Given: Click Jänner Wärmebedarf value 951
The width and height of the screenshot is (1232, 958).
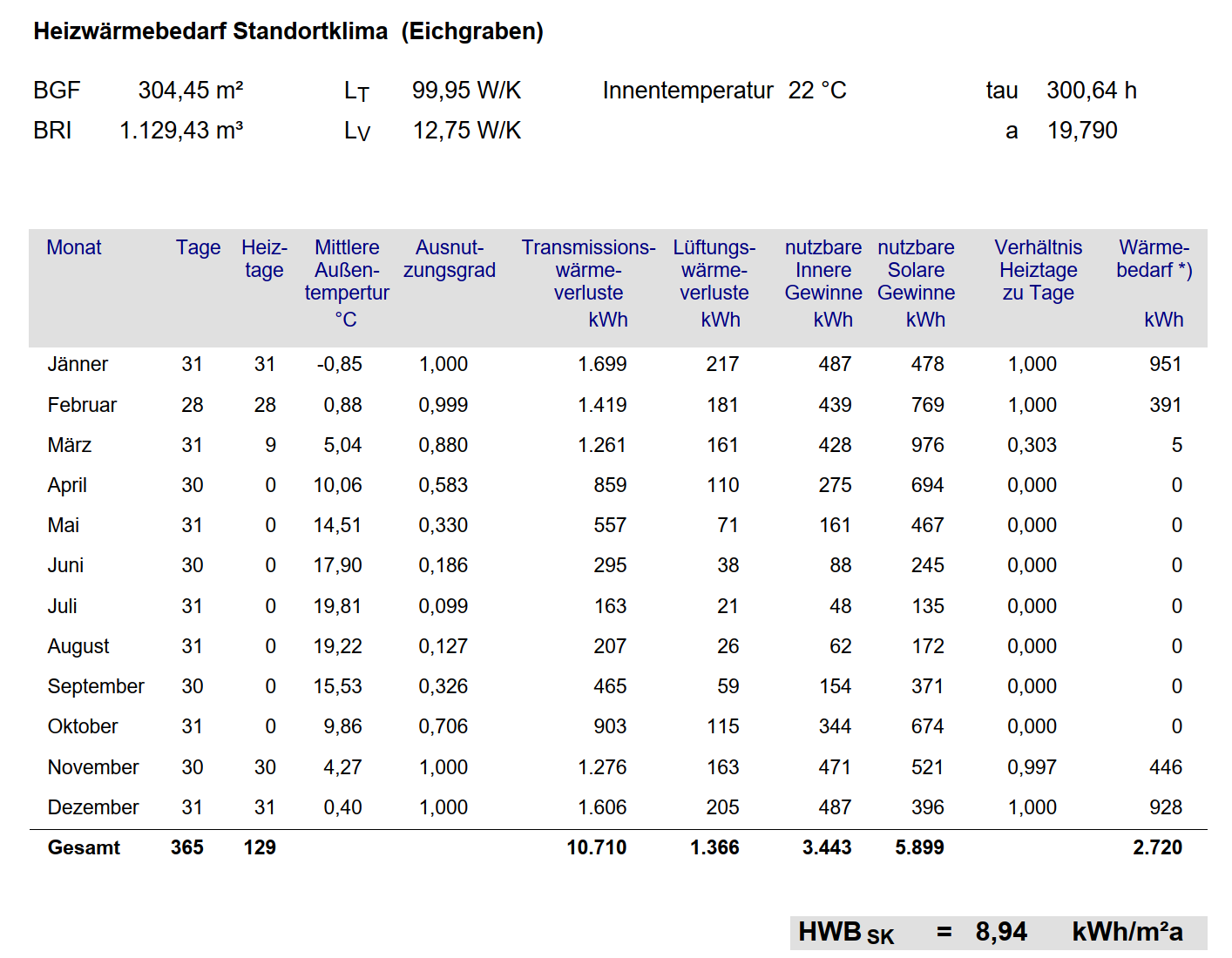Looking at the screenshot, I should pos(1166,364).
